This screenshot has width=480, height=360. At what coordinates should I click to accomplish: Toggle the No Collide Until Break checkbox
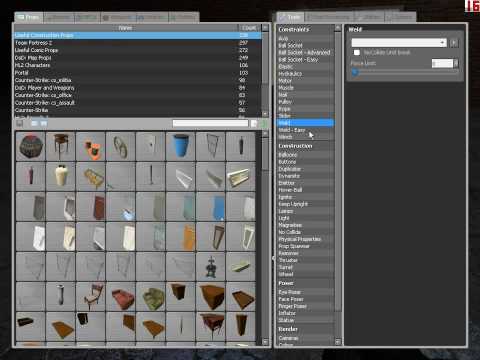tap(357, 52)
